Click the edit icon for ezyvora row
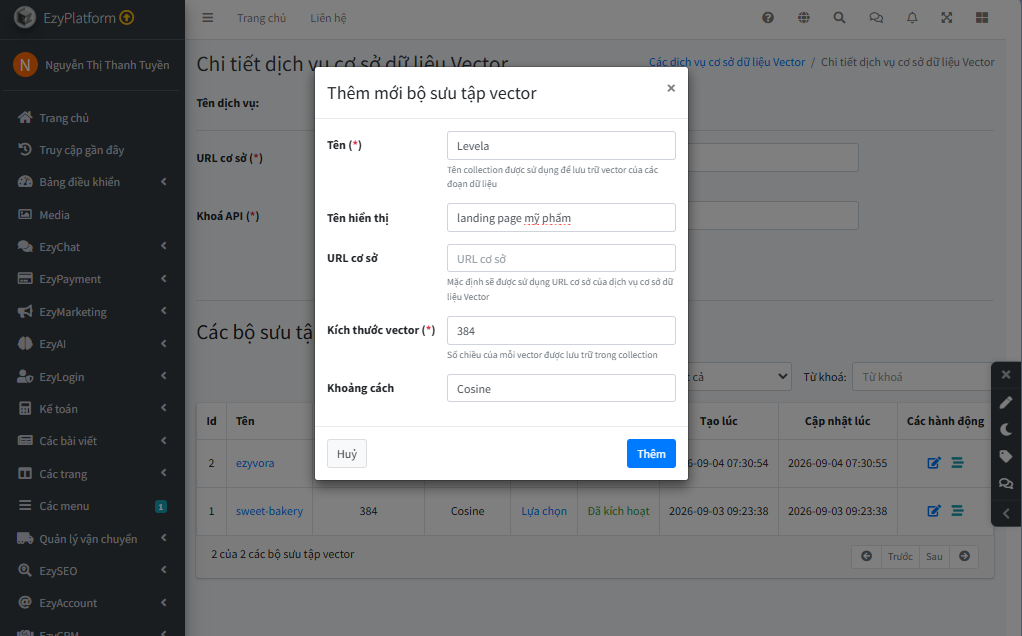This screenshot has width=1022, height=636. [934, 463]
